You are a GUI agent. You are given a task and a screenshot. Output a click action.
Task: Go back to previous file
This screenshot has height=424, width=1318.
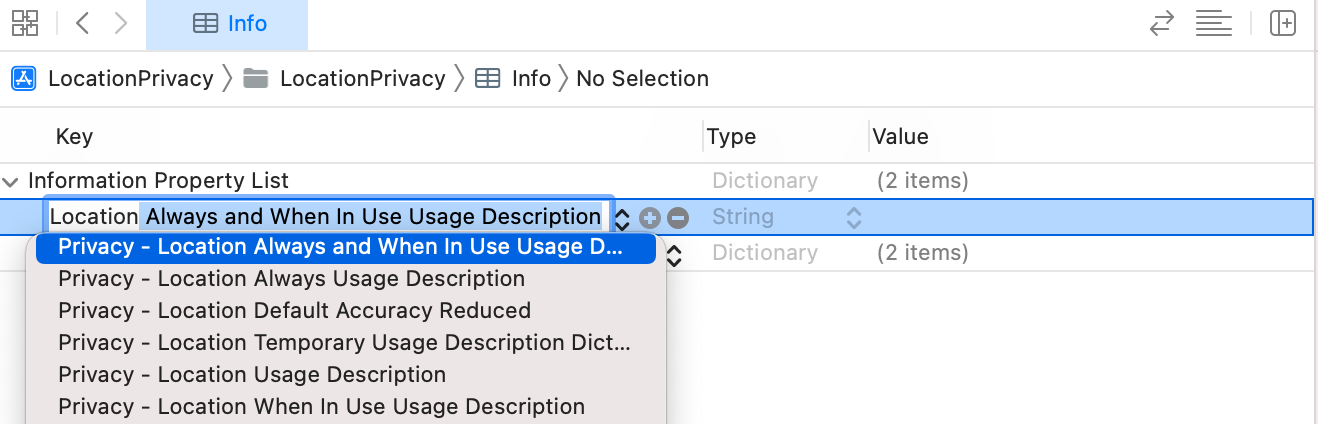[x=83, y=23]
